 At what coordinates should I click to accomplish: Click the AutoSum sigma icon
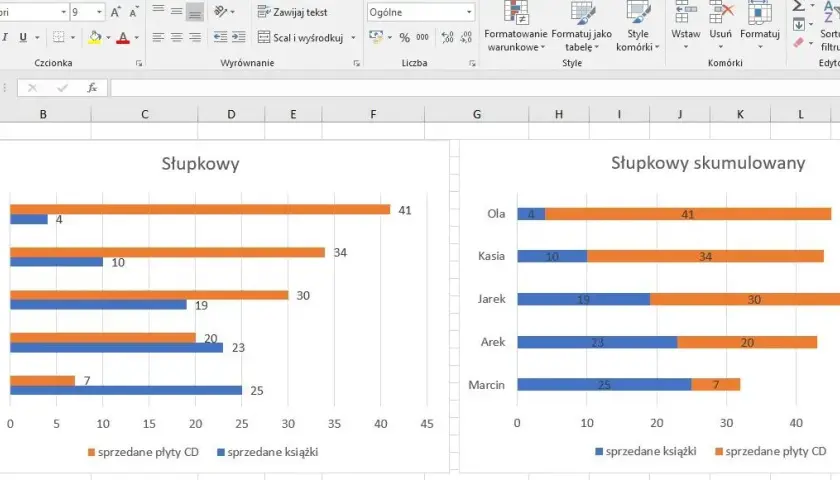coord(798,6)
